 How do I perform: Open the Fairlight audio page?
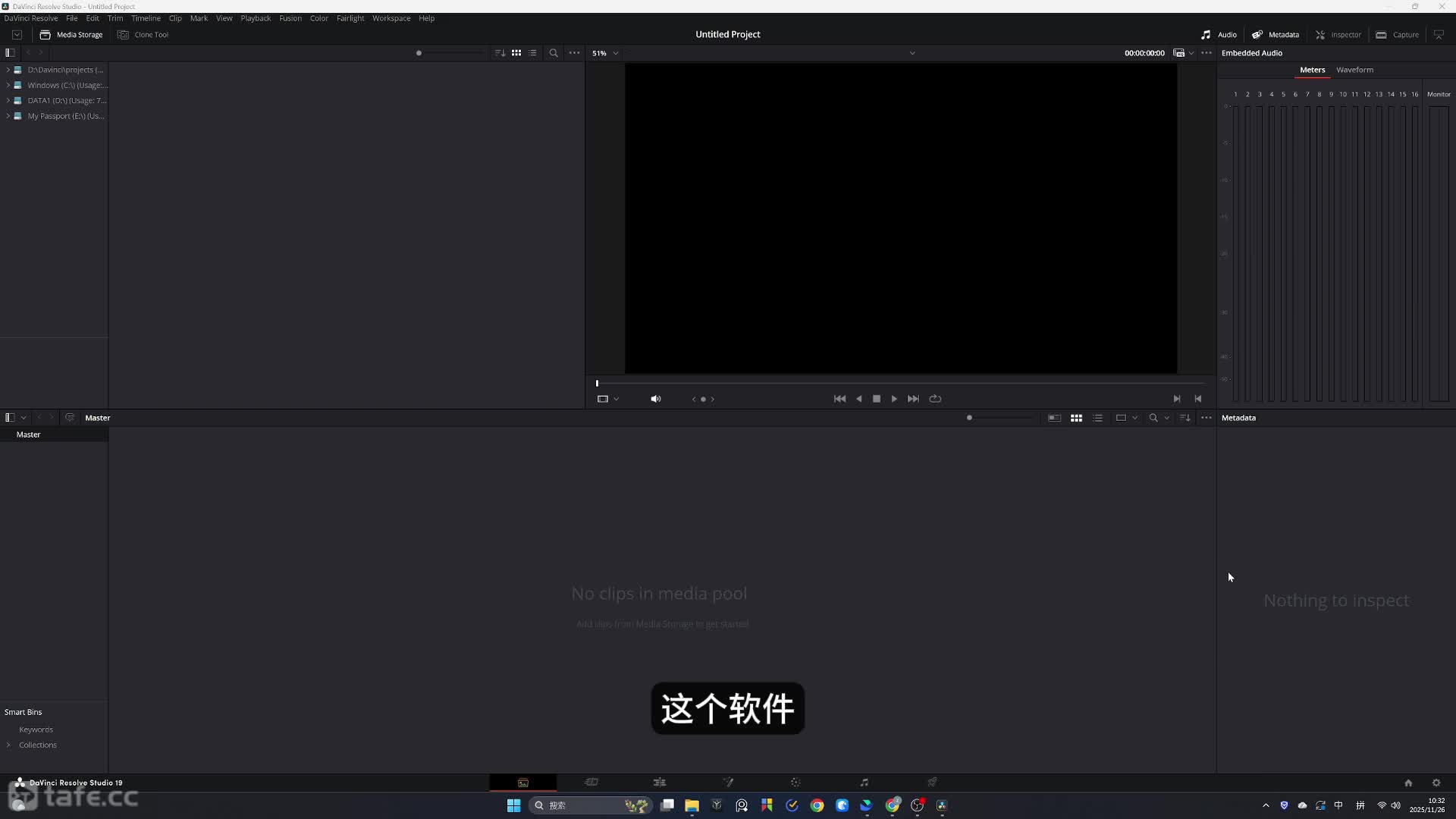point(864,782)
